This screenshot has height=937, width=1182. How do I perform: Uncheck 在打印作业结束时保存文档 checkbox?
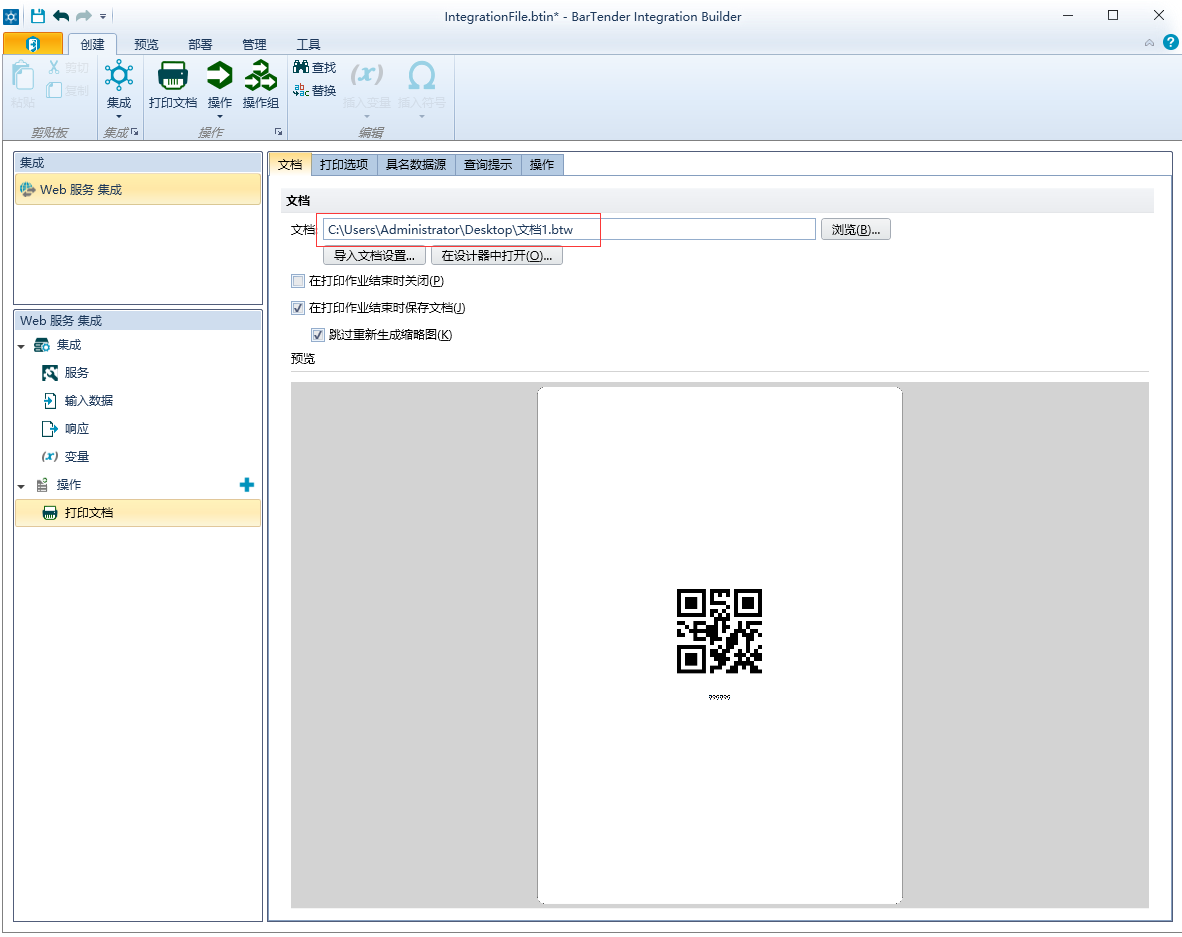pyautogui.click(x=298, y=308)
